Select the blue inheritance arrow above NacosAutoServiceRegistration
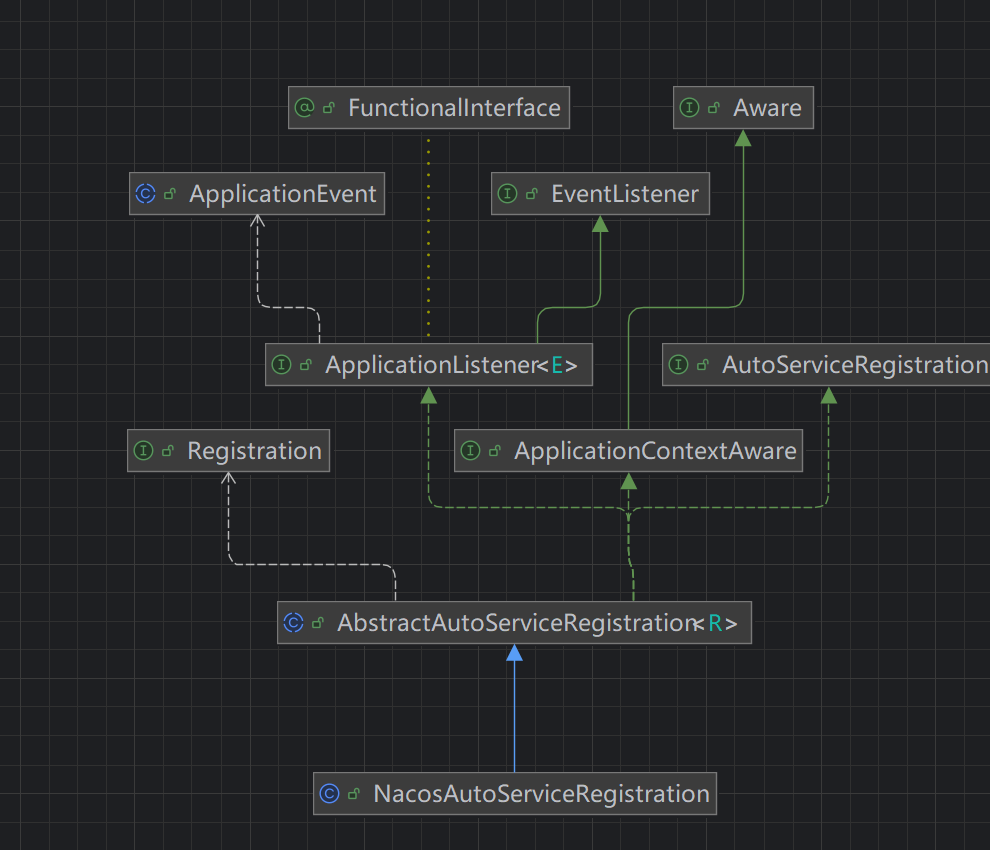Screen dimensions: 990x850 (x=515, y=709)
